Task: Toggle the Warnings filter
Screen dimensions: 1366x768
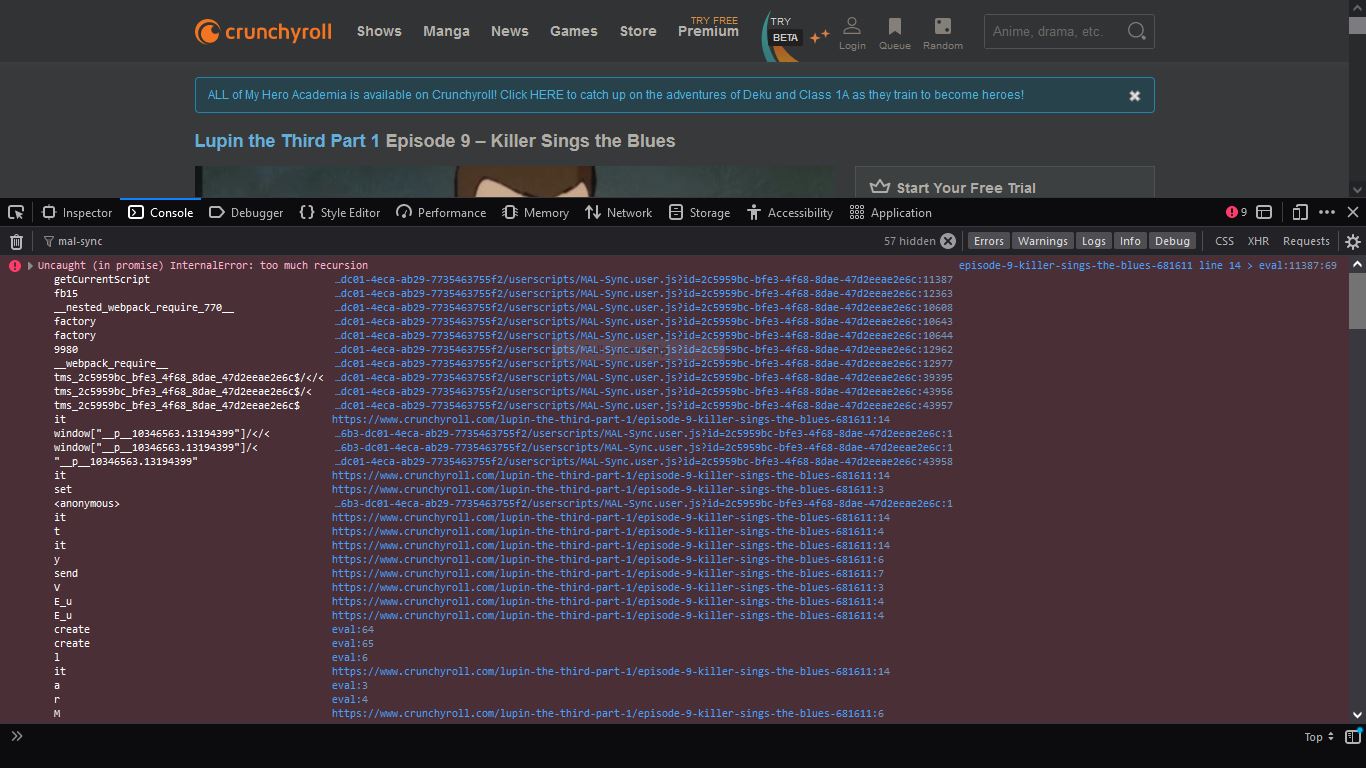Action: (x=1042, y=241)
